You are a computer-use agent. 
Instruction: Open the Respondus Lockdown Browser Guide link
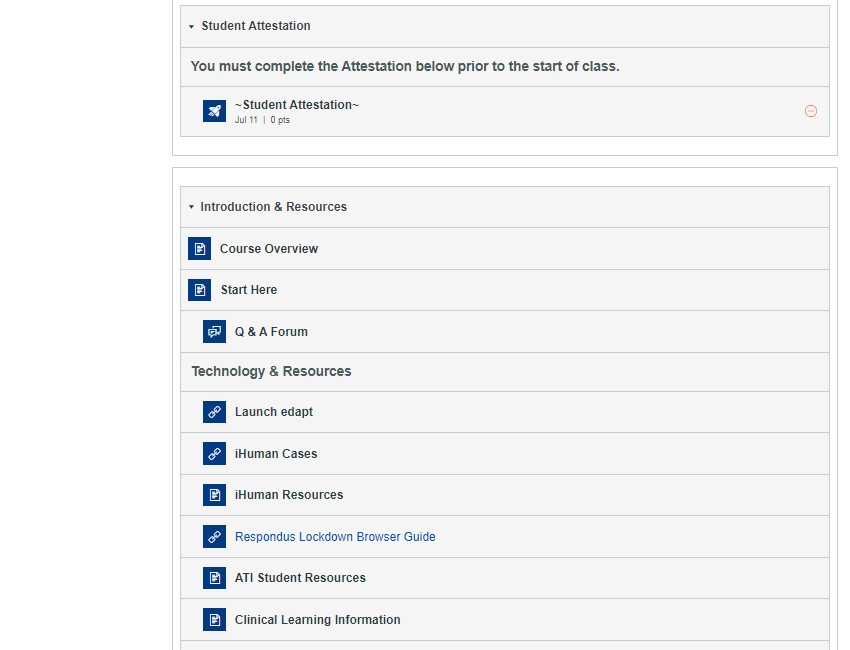[335, 537]
